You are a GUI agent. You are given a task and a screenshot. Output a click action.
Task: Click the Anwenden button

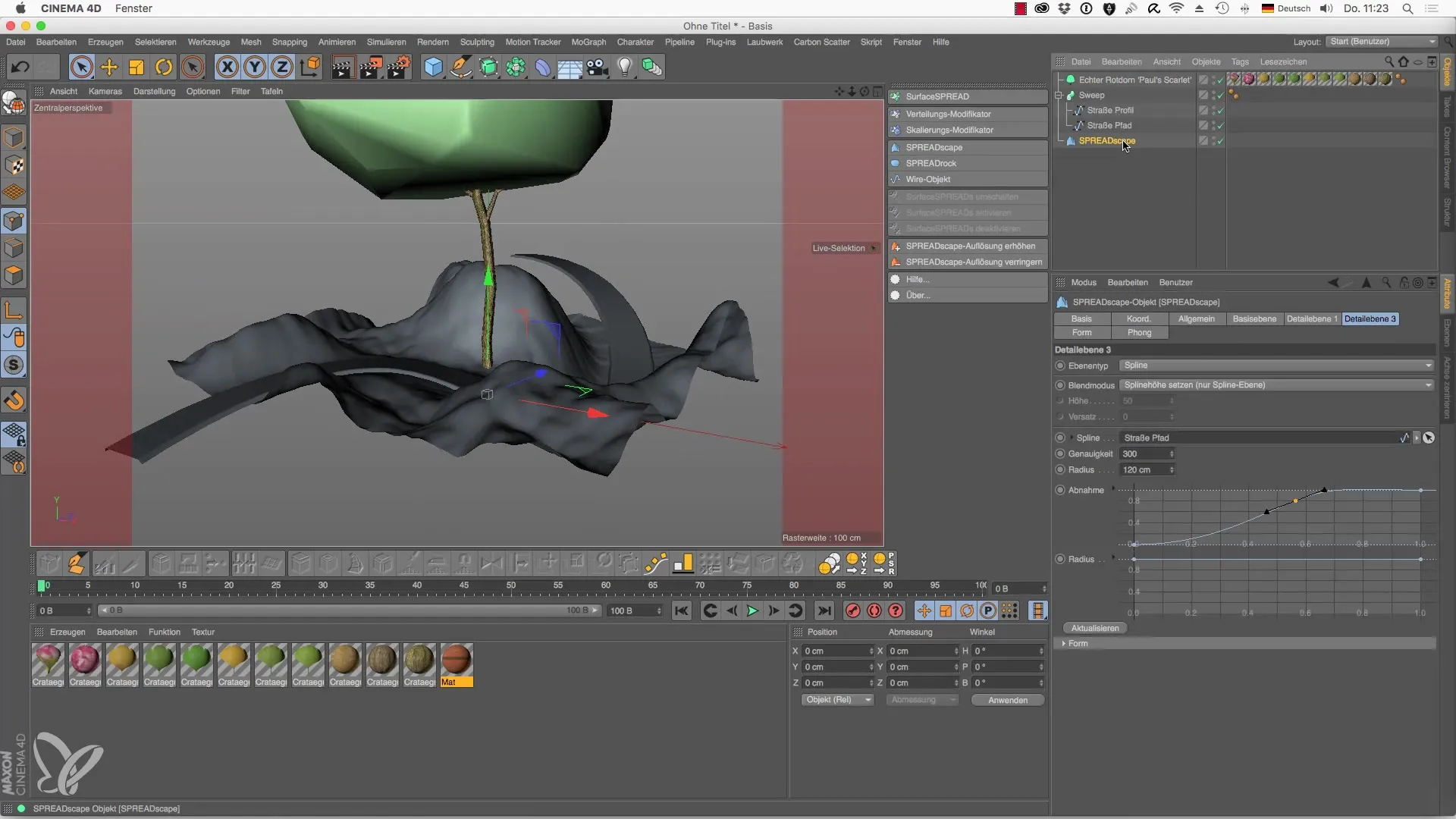point(1008,700)
